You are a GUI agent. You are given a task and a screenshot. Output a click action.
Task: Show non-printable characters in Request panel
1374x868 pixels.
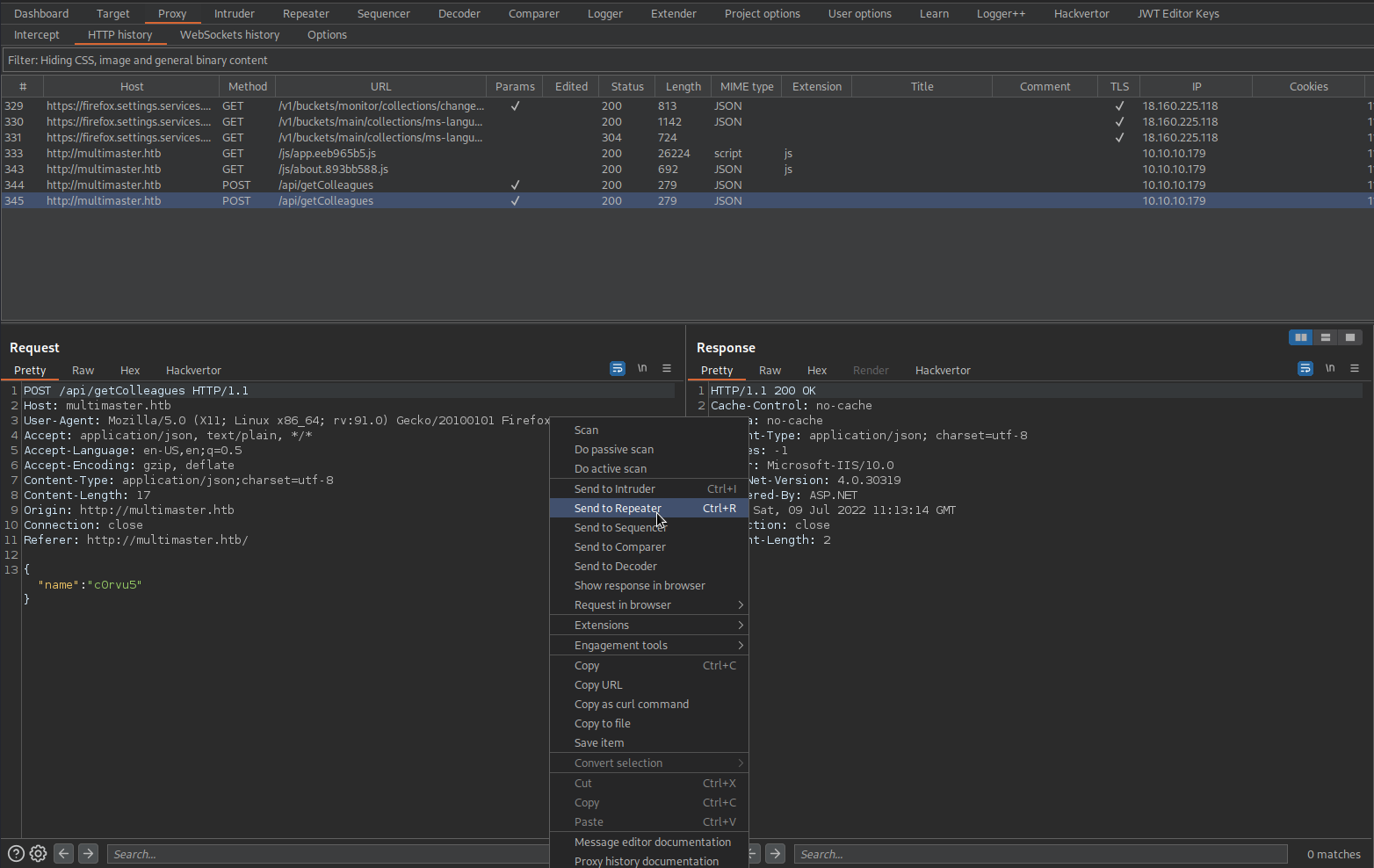point(642,368)
